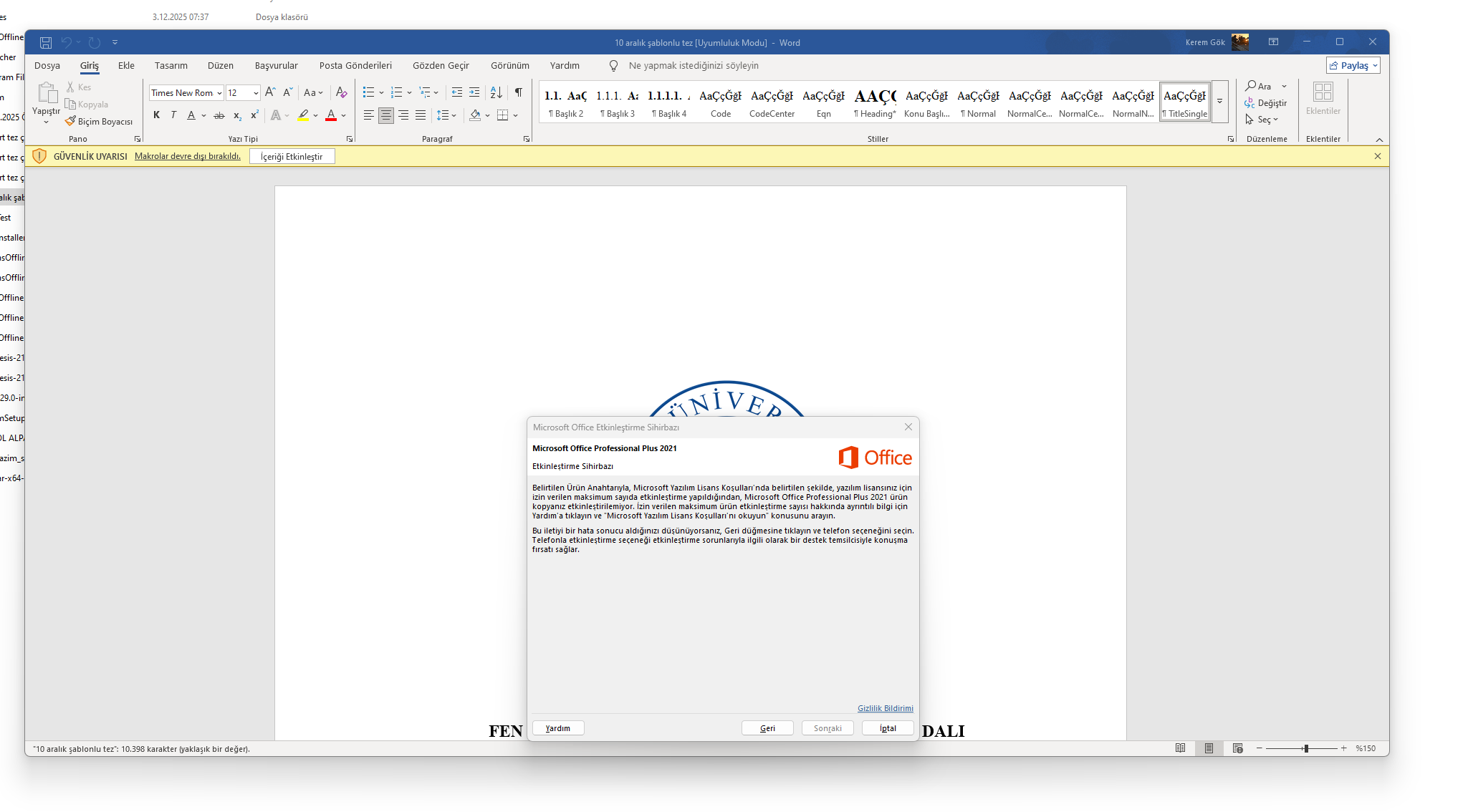Switch to Web Layout view in status bar
The image size is (1463, 812).
tap(1237, 748)
